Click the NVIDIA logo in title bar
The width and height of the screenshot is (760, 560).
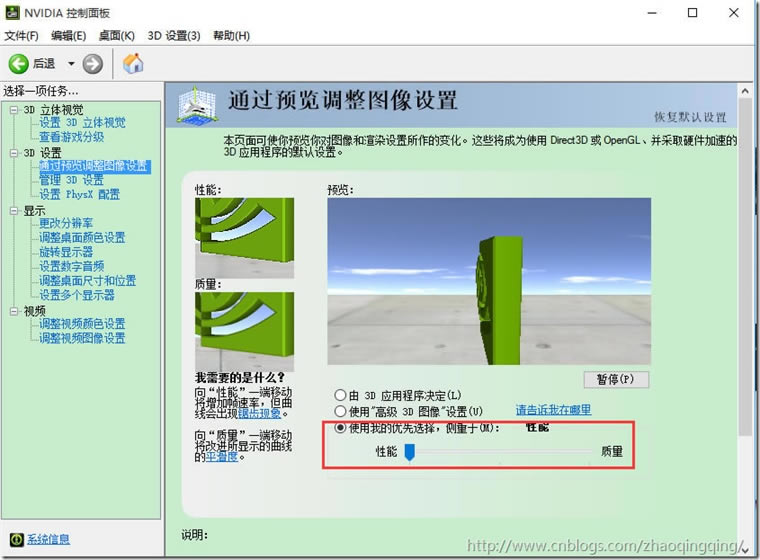[13, 13]
